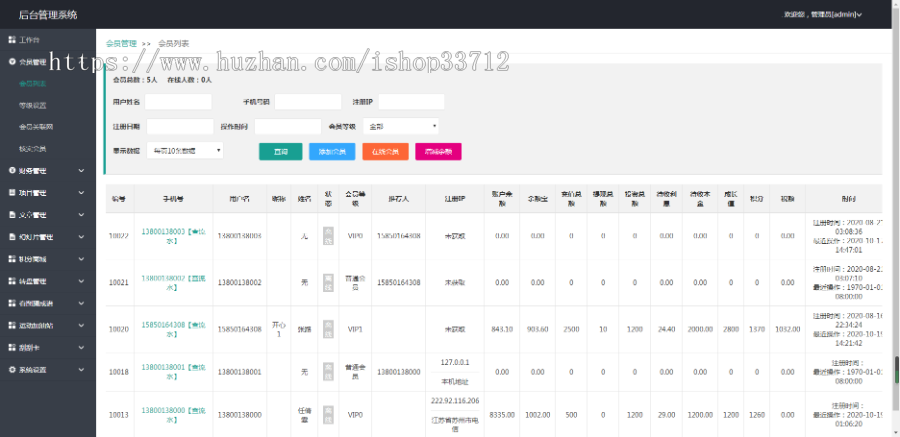This screenshot has width=900, height=437.
Task: Expand the 运动加油站 menu chevron
Action: click(81, 326)
